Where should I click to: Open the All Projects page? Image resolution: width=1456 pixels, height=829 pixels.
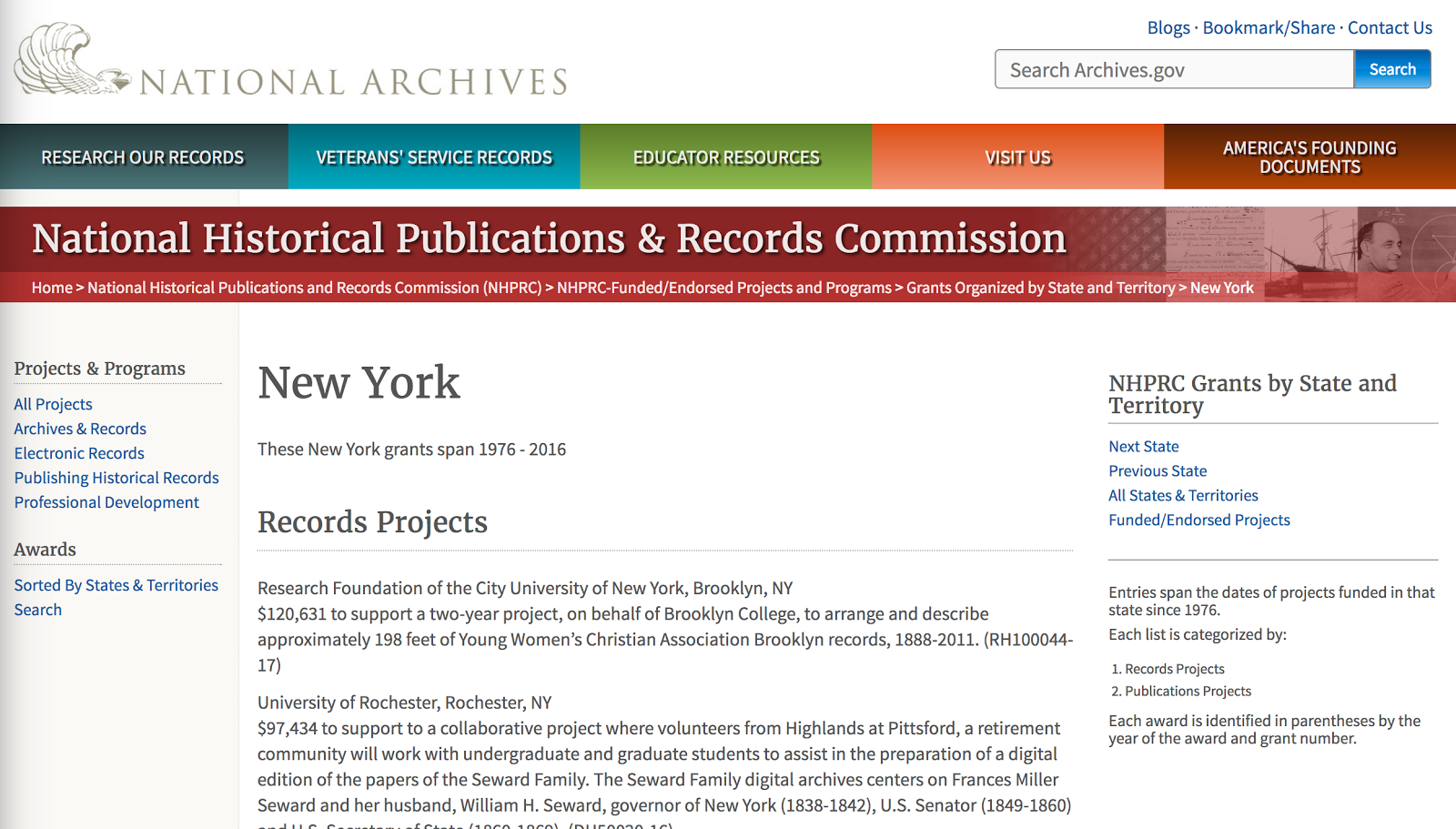(53, 403)
